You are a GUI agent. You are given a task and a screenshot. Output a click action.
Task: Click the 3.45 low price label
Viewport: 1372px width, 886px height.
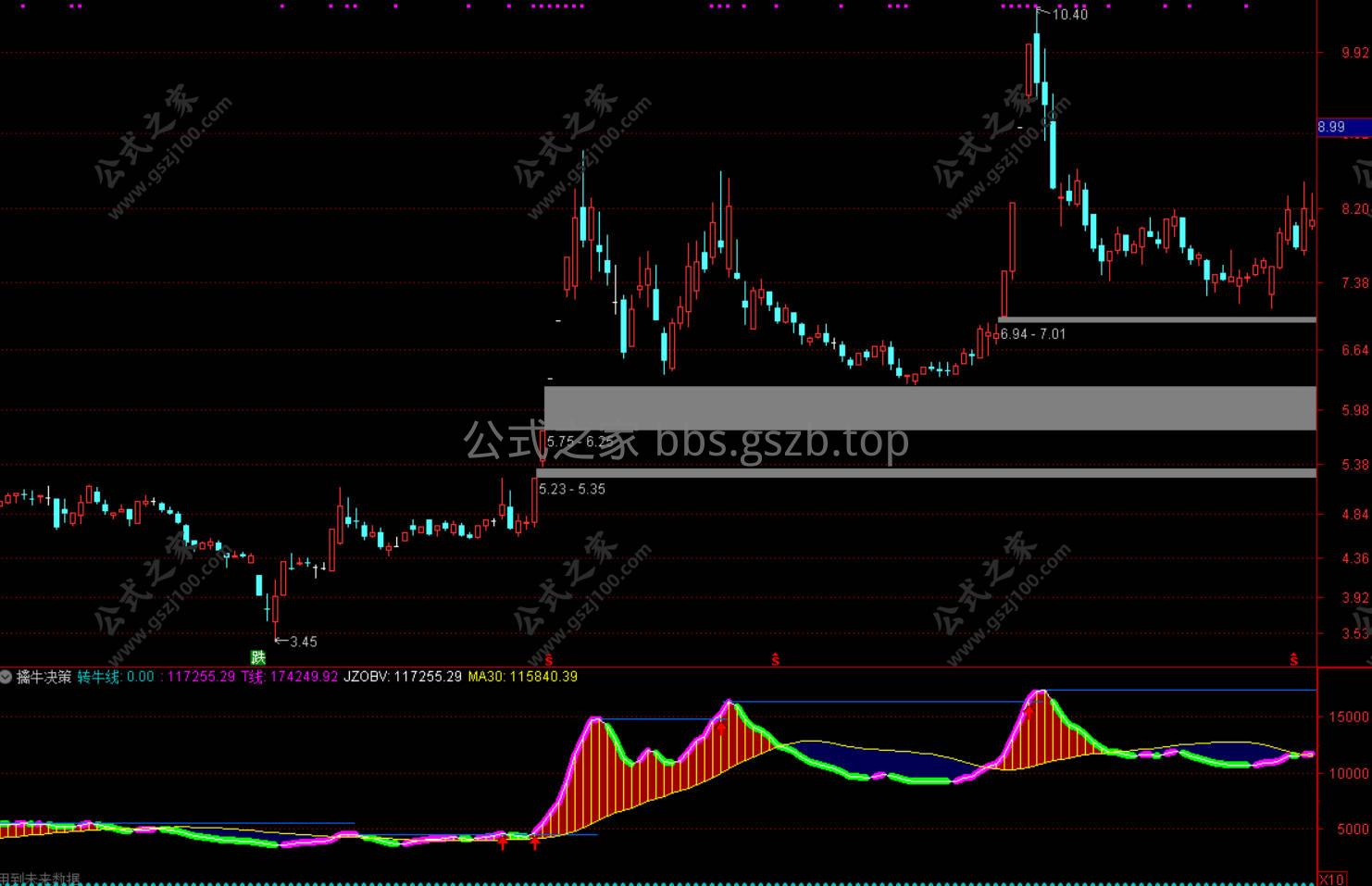pyautogui.click(x=304, y=642)
